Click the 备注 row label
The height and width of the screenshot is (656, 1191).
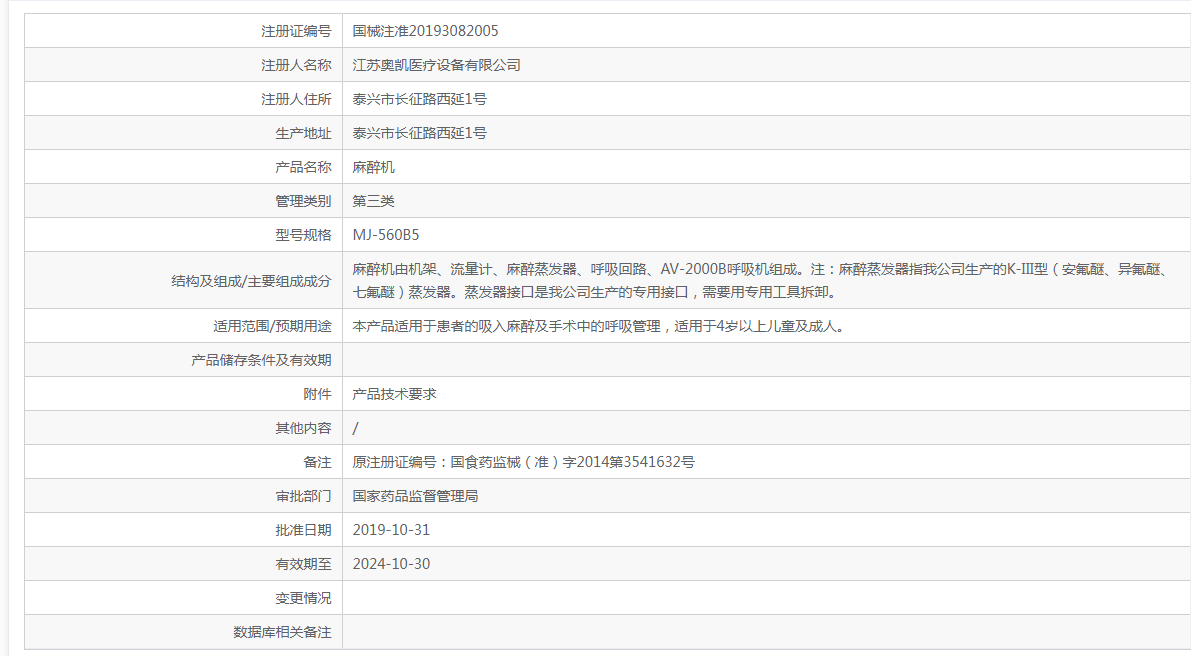click(x=317, y=462)
